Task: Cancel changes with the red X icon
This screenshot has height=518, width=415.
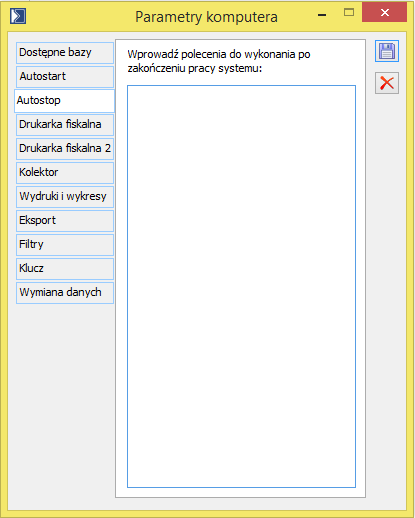Action: pos(387,83)
